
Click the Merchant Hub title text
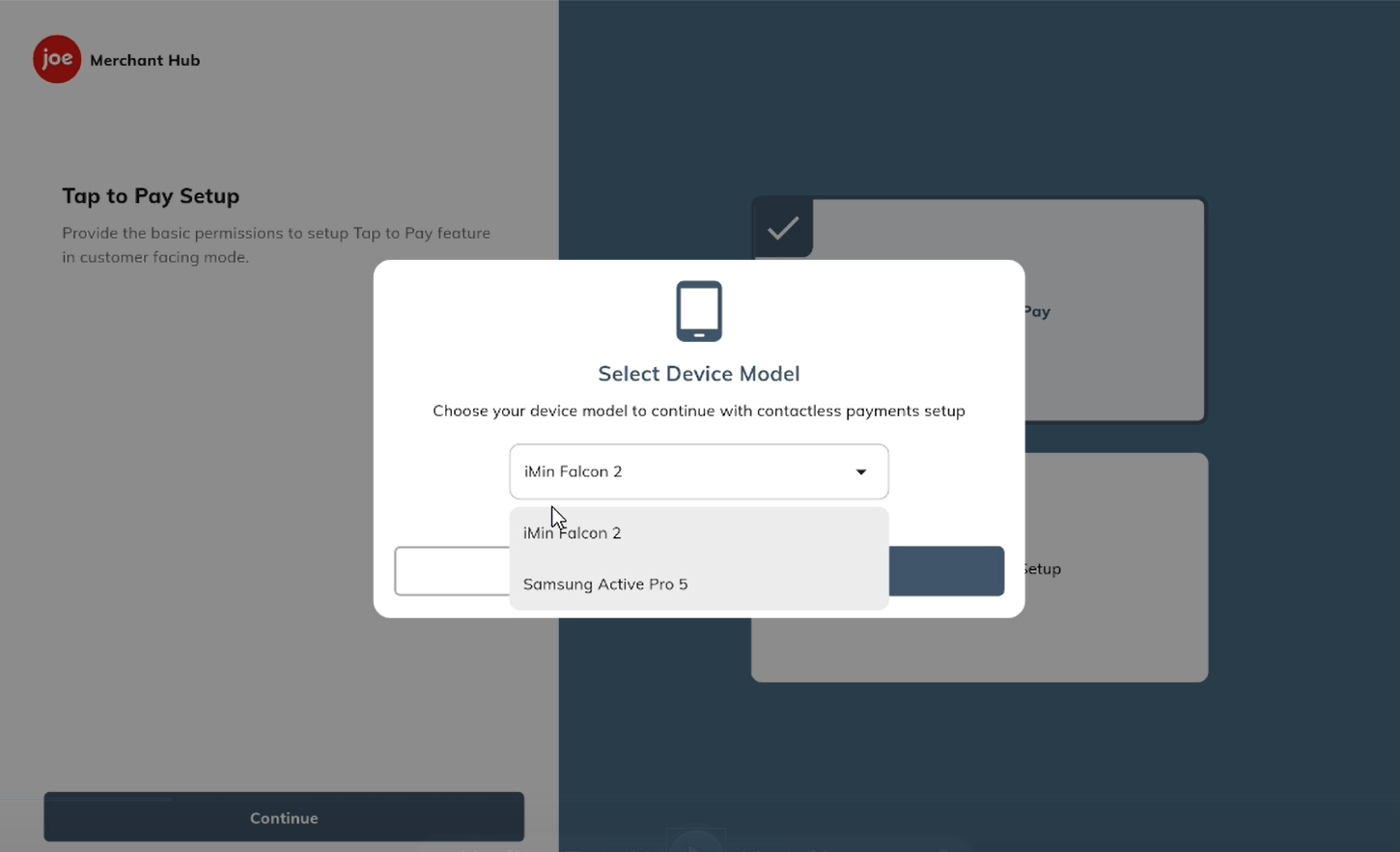145,60
